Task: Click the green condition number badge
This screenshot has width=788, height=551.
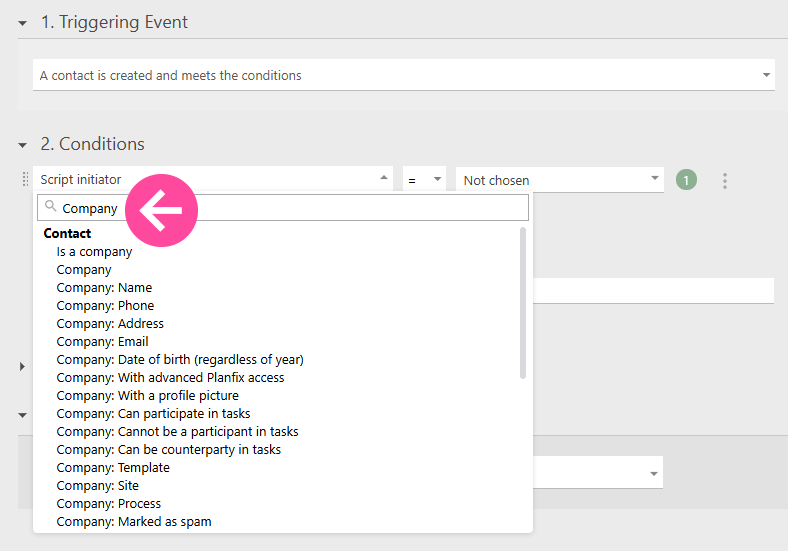Action: pyautogui.click(x=686, y=180)
